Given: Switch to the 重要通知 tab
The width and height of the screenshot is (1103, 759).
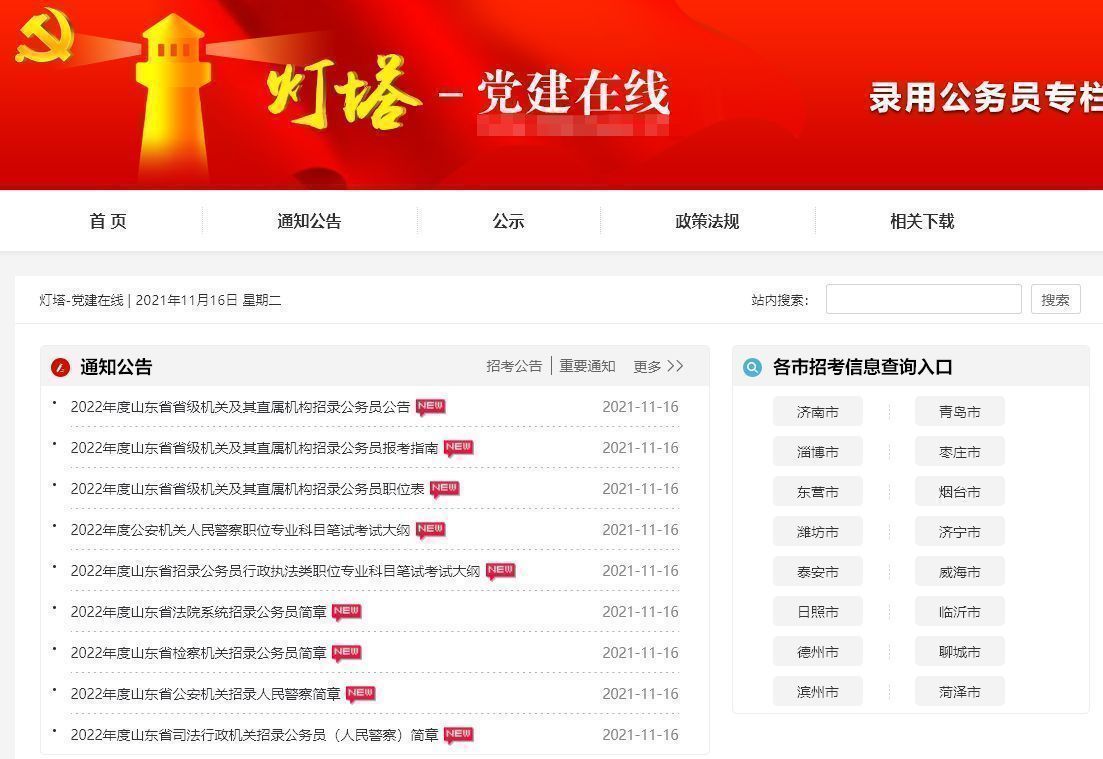Looking at the screenshot, I should (x=588, y=366).
